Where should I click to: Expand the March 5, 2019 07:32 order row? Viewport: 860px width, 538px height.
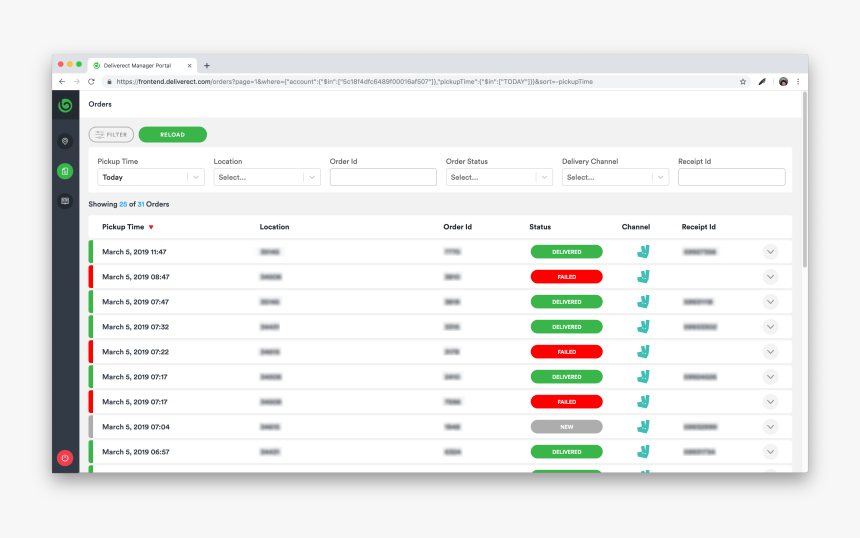click(771, 327)
